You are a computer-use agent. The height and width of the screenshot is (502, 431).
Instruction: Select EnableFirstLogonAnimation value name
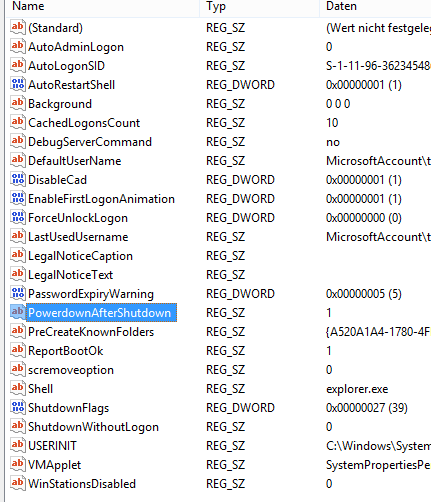tap(101, 199)
